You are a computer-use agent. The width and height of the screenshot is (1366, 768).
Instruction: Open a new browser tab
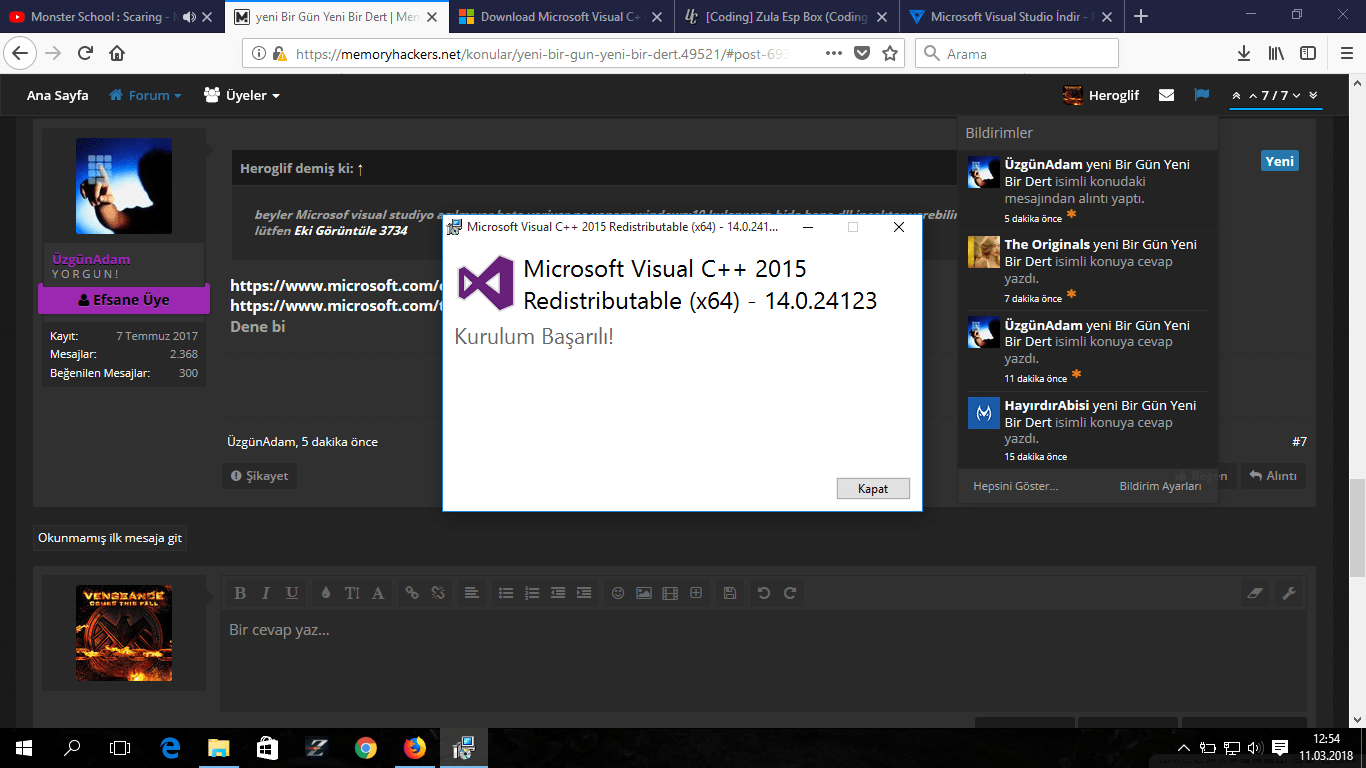(x=1141, y=16)
